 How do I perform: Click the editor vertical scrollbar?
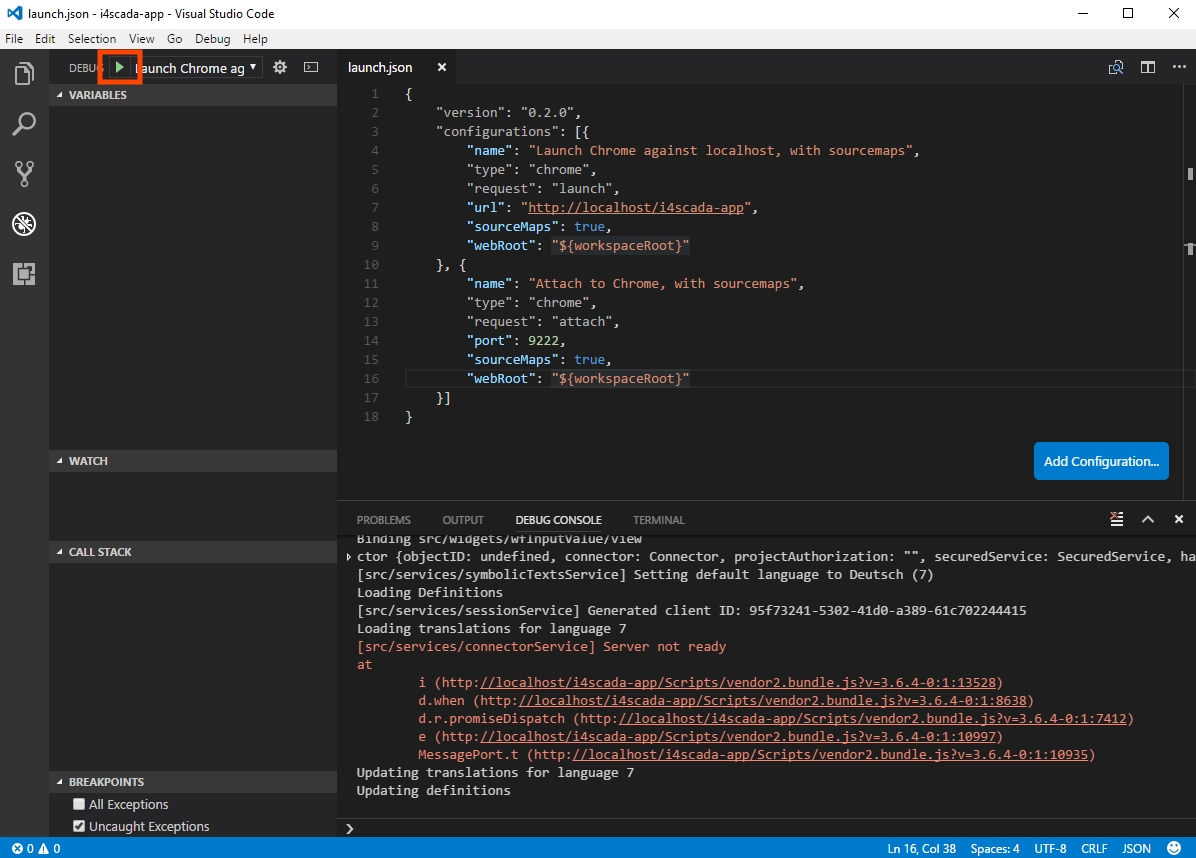tap(1190, 290)
